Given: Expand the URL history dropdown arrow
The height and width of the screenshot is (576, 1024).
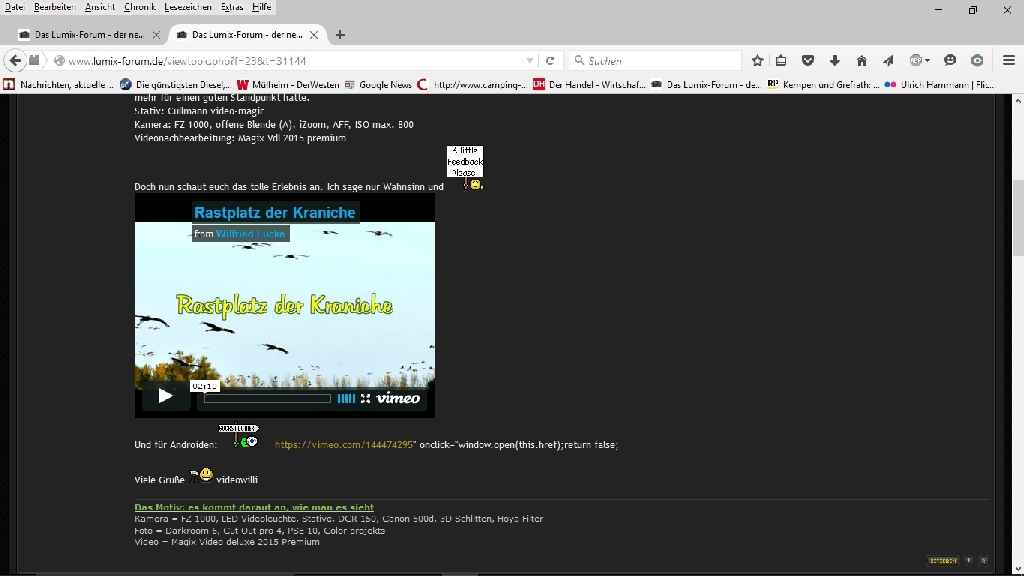Looking at the screenshot, I should (x=530, y=61).
